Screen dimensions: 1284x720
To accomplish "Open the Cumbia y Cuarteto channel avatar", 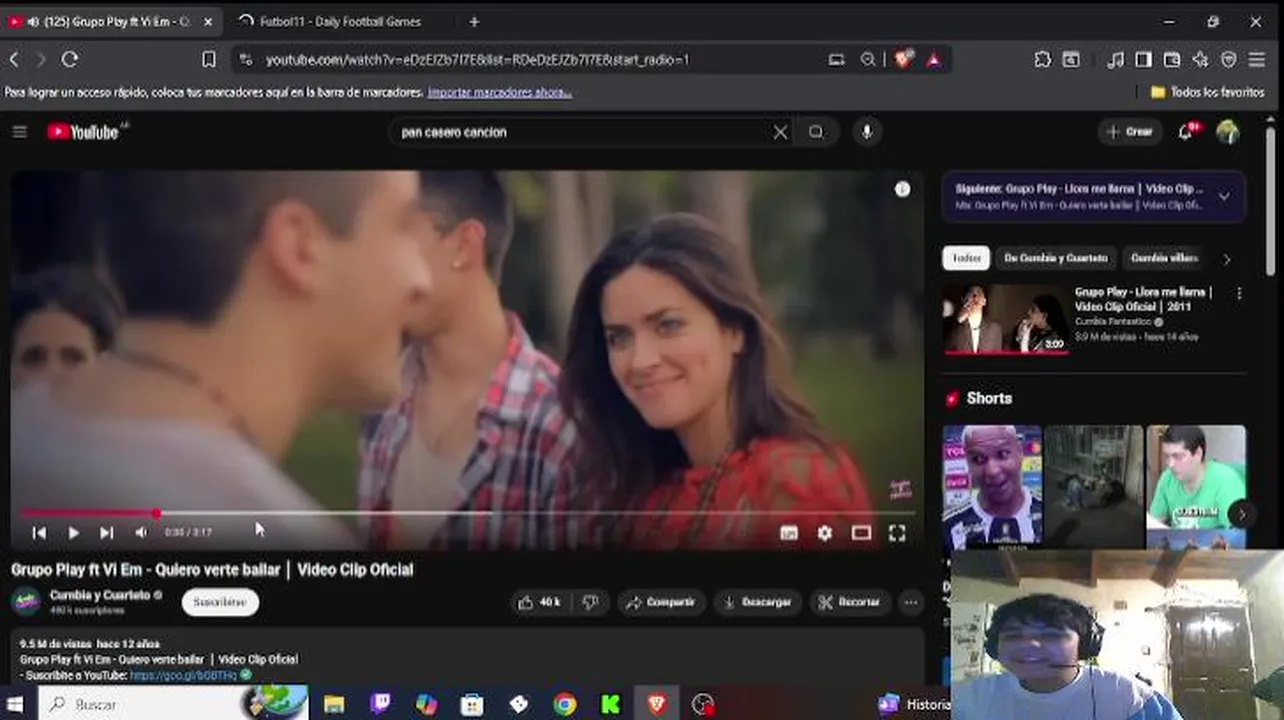I will click(x=25, y=601).
